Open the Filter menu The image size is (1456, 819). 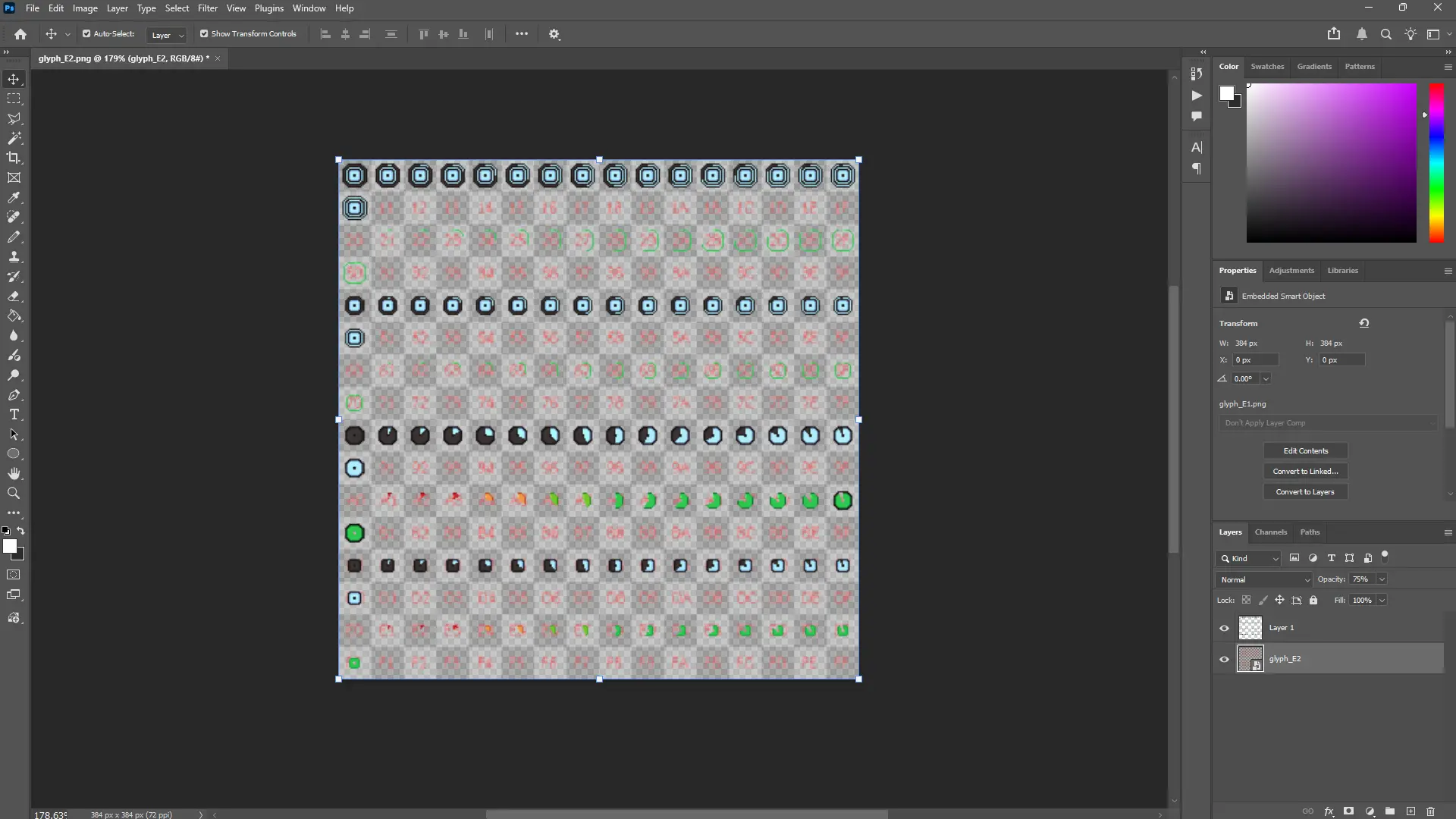pos(208,8)
